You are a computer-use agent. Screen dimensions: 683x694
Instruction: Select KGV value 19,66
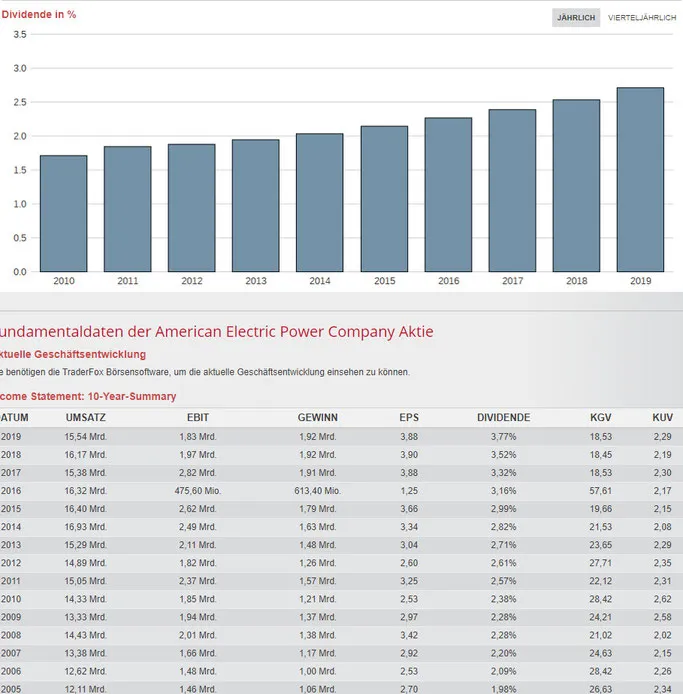pos(601,509)
